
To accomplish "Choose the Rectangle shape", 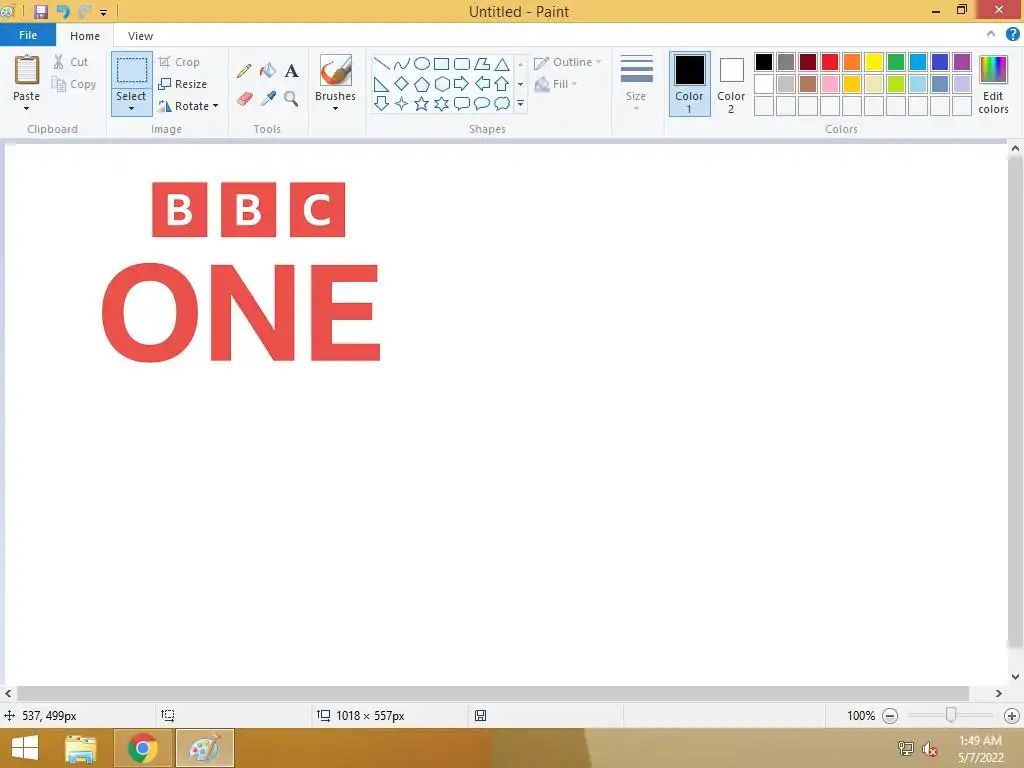I will (x=441, y=63).
